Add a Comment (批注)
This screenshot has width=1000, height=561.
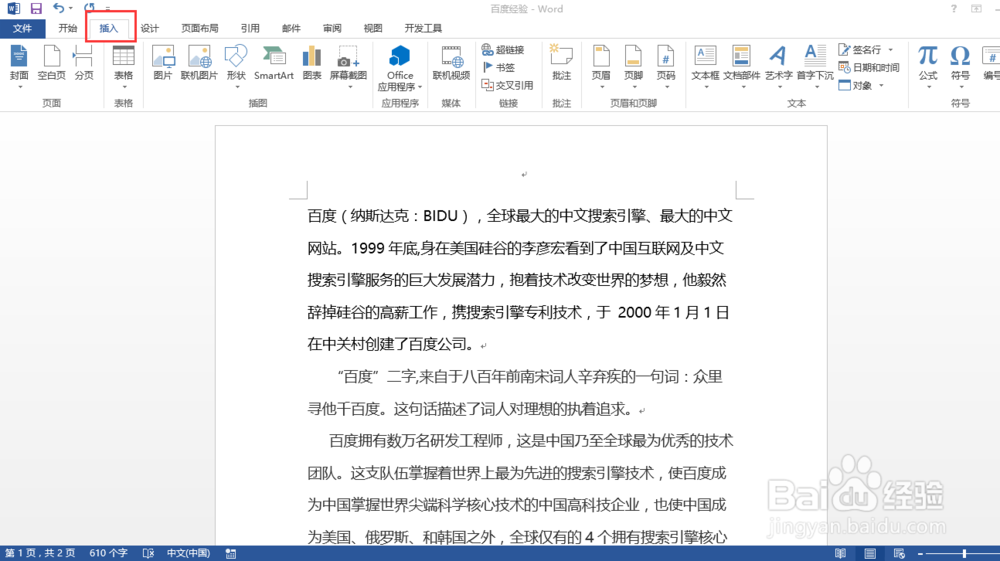coord(561,63)
